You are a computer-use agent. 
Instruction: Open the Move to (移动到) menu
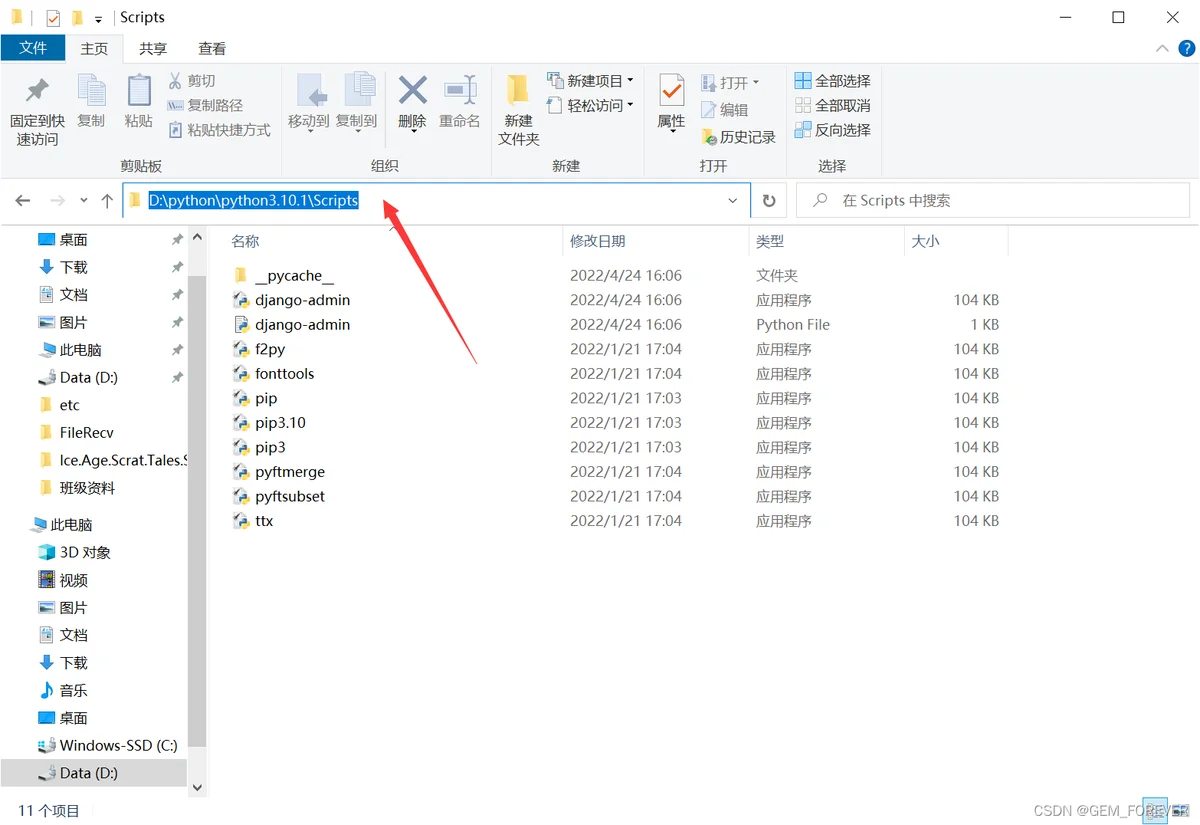click(x=309, y=101)
